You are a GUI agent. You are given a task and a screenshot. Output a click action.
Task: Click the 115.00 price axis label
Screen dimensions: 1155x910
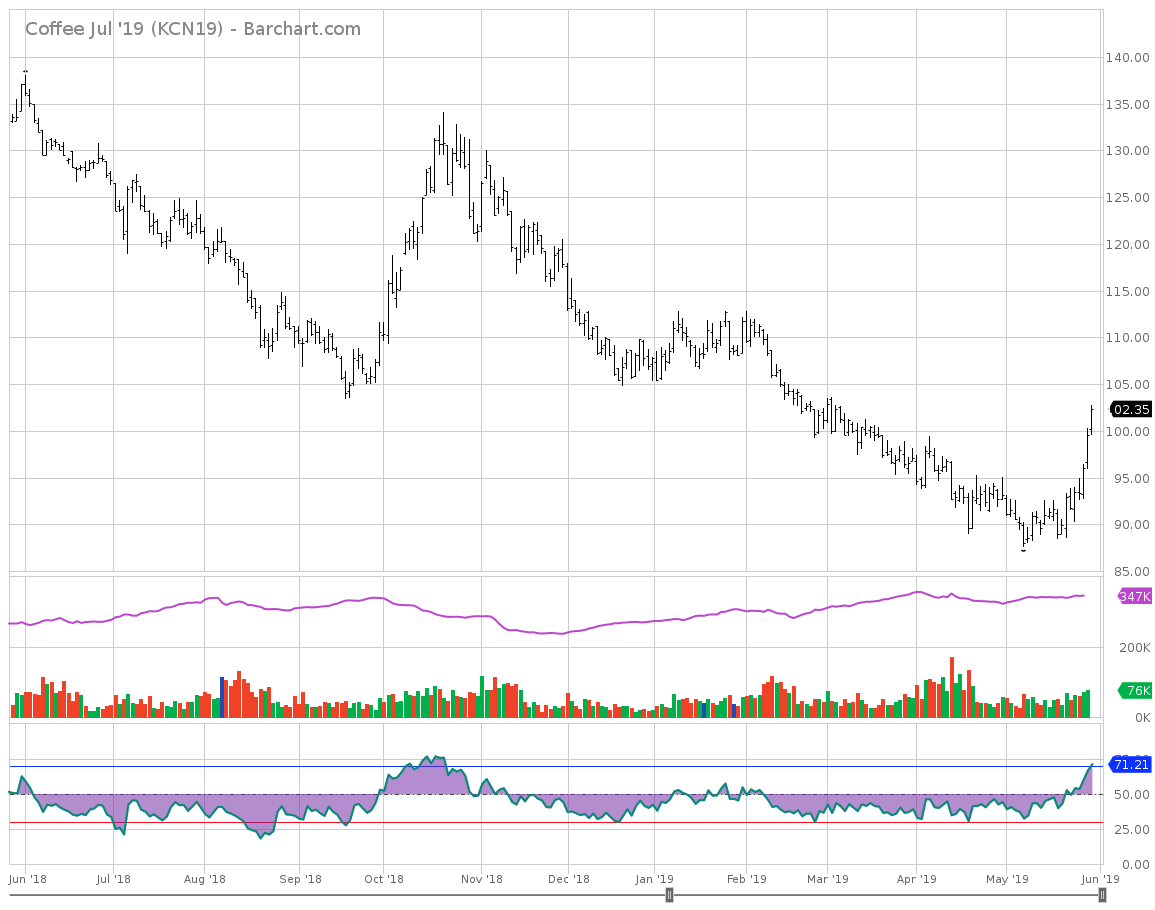1127,292
